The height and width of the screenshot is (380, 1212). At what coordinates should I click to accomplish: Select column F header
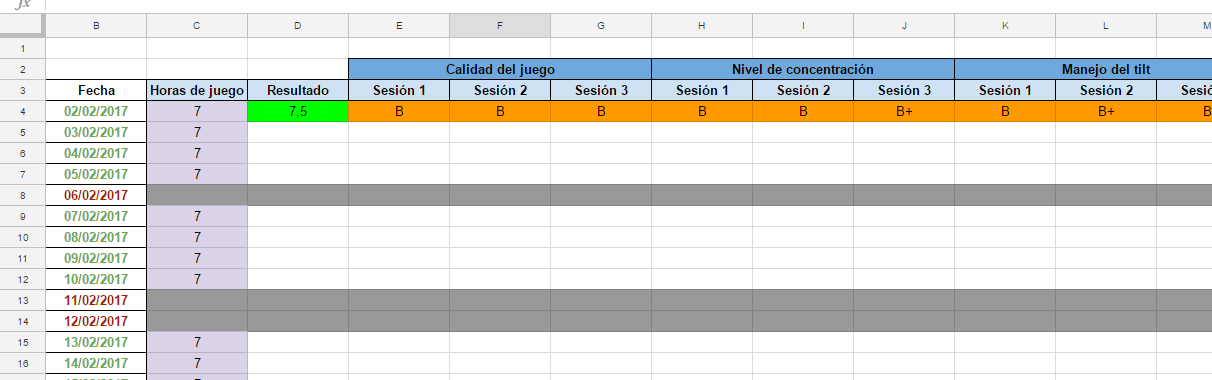click(500, 26)
